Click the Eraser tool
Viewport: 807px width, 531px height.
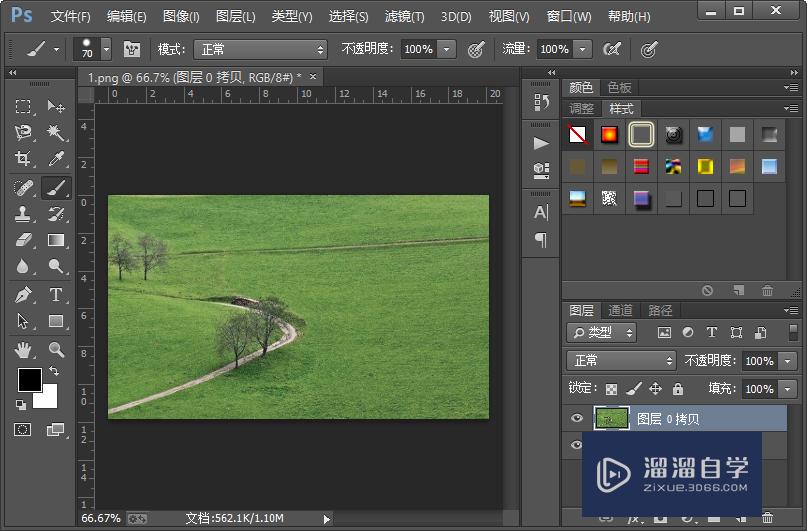[23, 240]
